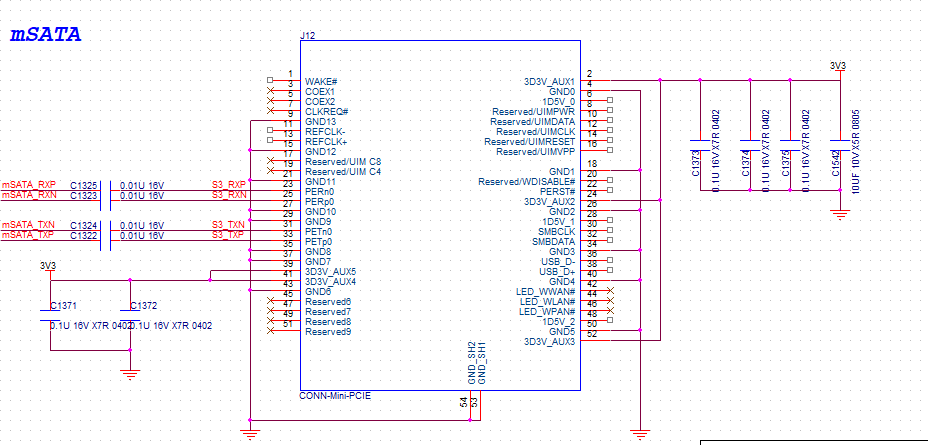The image size is (928, 445).
Task: Select the USB_D+ pin name
Action: [x=558, y=272]
